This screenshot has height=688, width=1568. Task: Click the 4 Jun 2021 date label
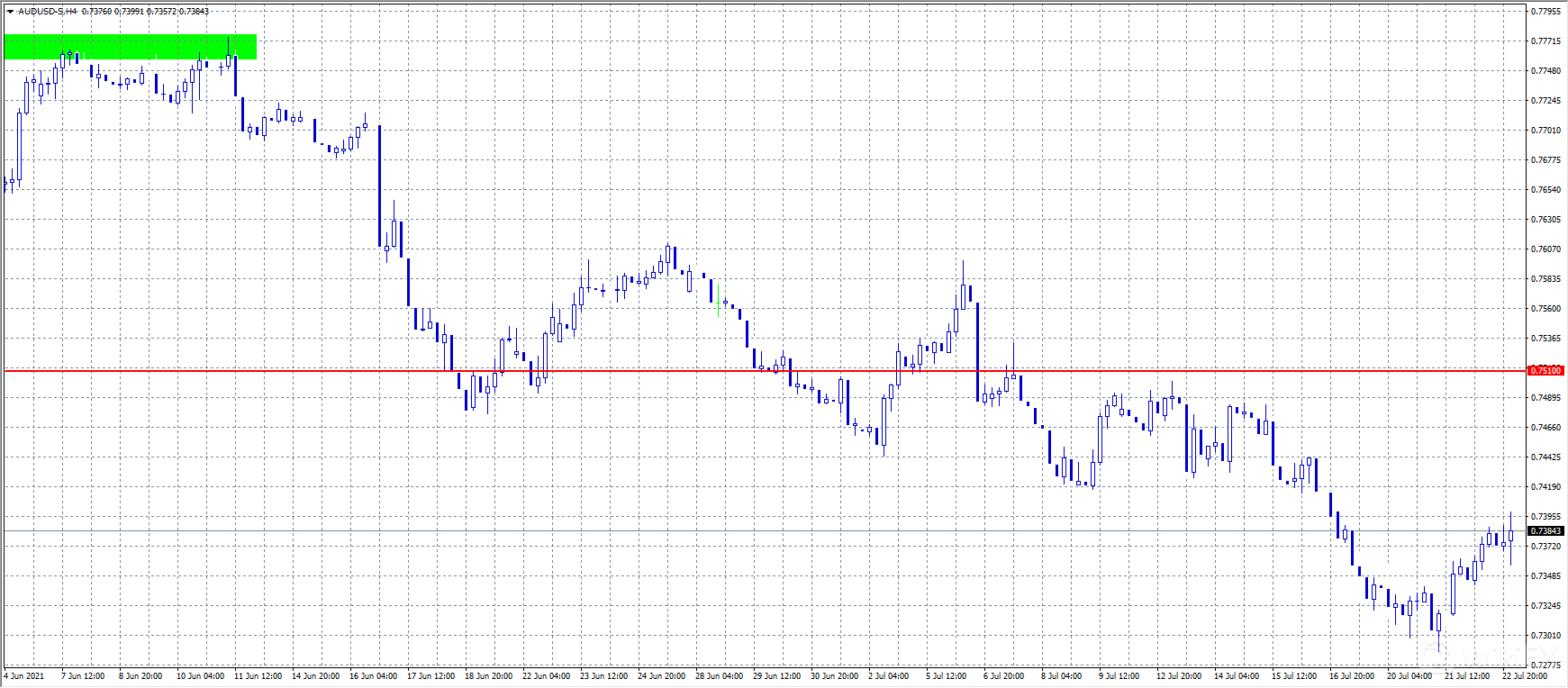point(25,676)
